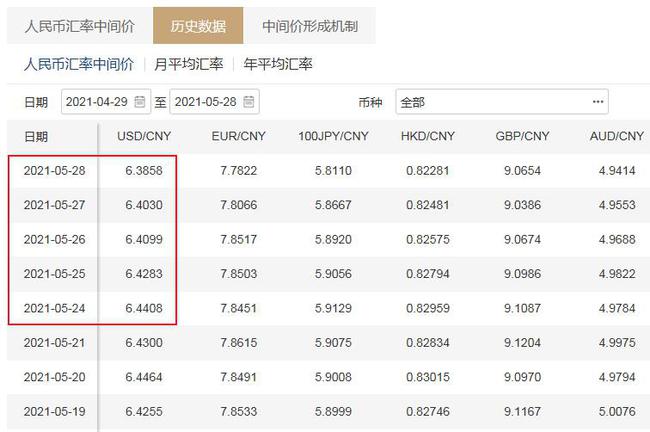Click USD/CNY value 6.4283
650x432 pixels.
[x=144, y=274]
